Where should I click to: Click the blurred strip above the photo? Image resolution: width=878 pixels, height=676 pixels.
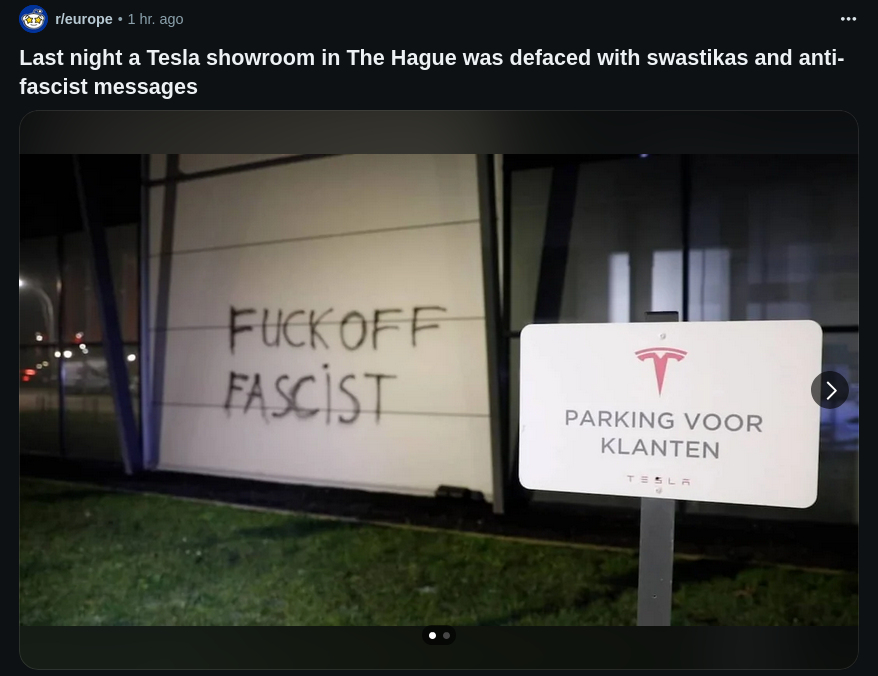(439, 132)
